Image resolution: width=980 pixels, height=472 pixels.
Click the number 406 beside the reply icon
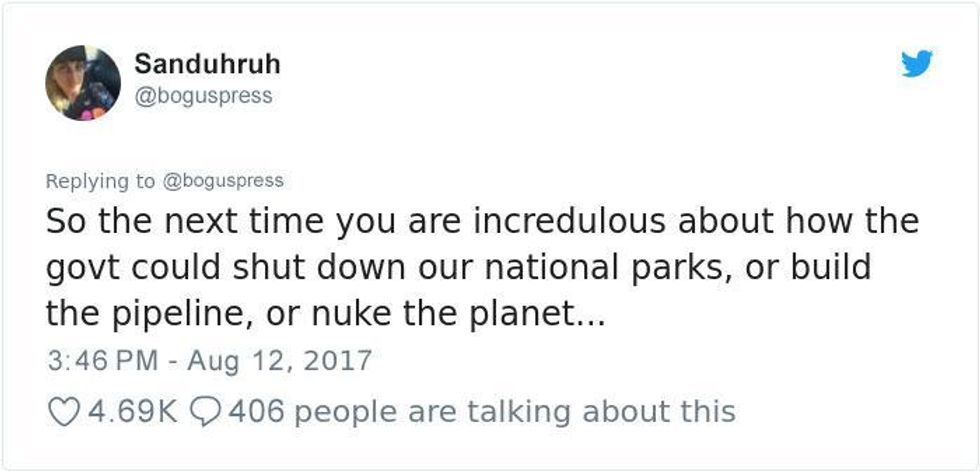click(256, 412)
